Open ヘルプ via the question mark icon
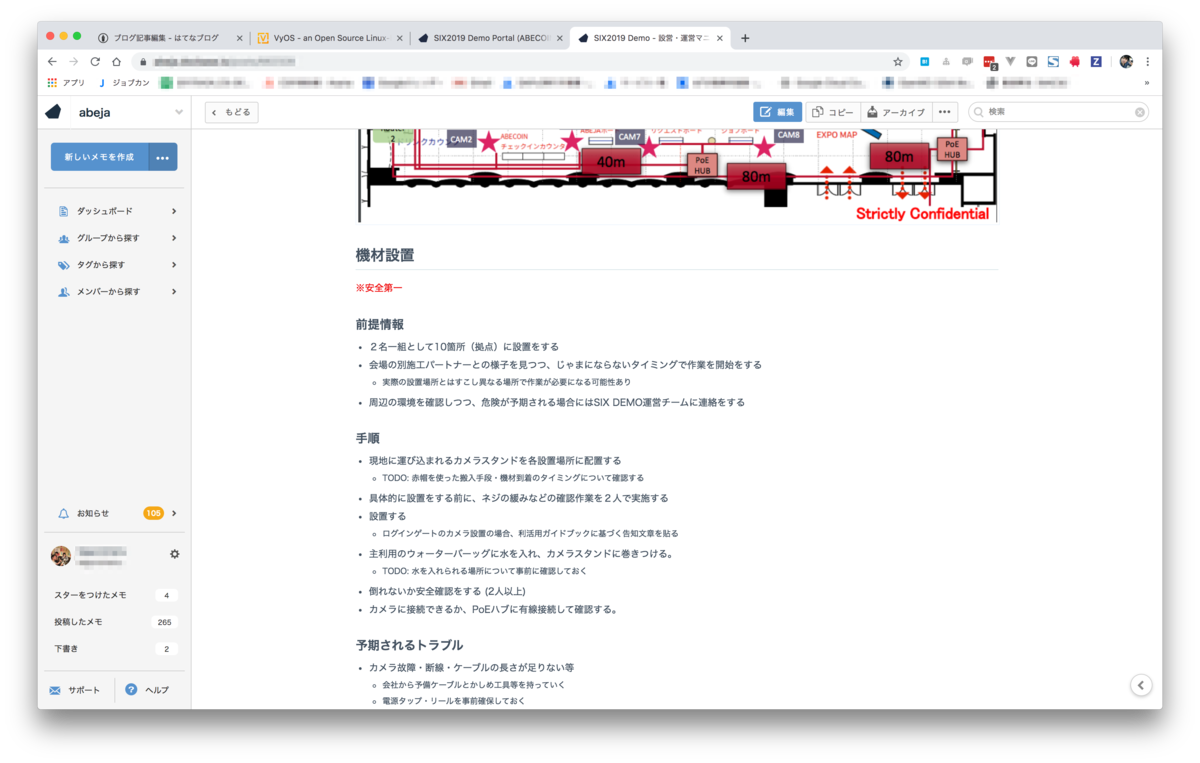 tap(131, 689)
